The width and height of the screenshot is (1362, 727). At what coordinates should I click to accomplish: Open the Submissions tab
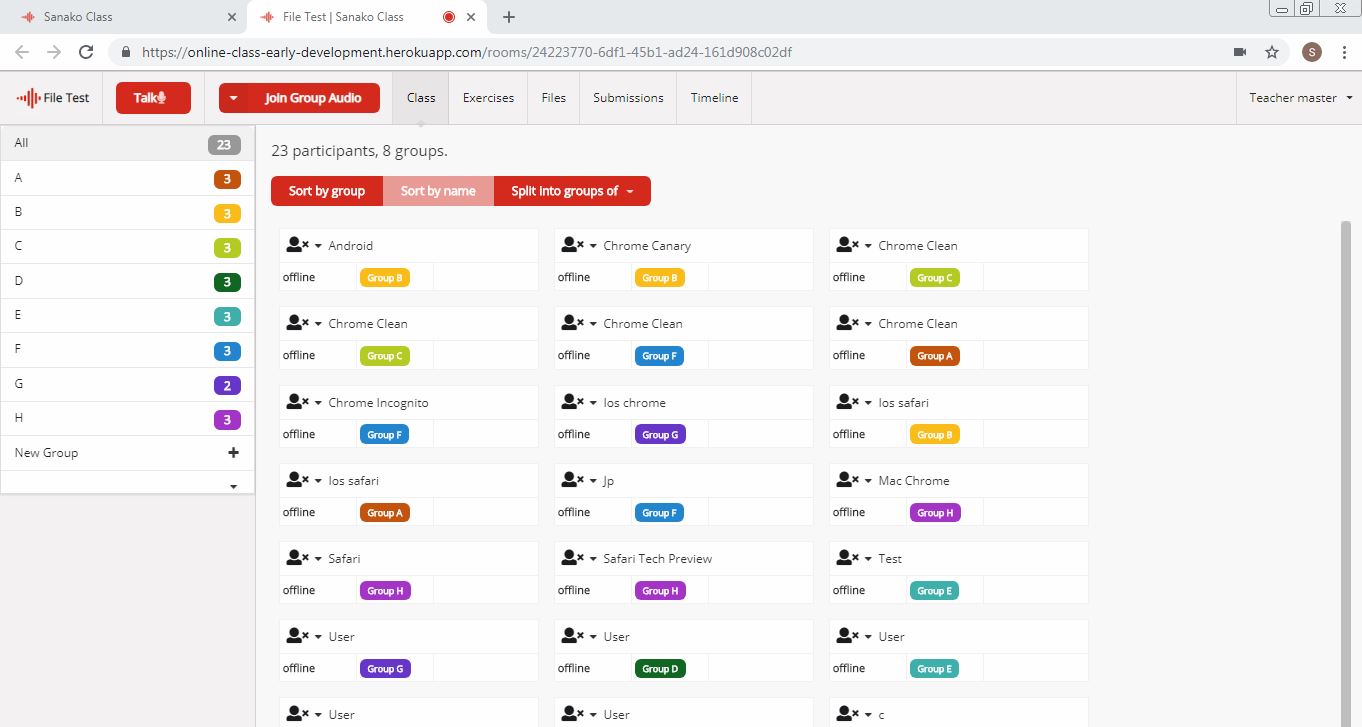(x=628, y=98)
